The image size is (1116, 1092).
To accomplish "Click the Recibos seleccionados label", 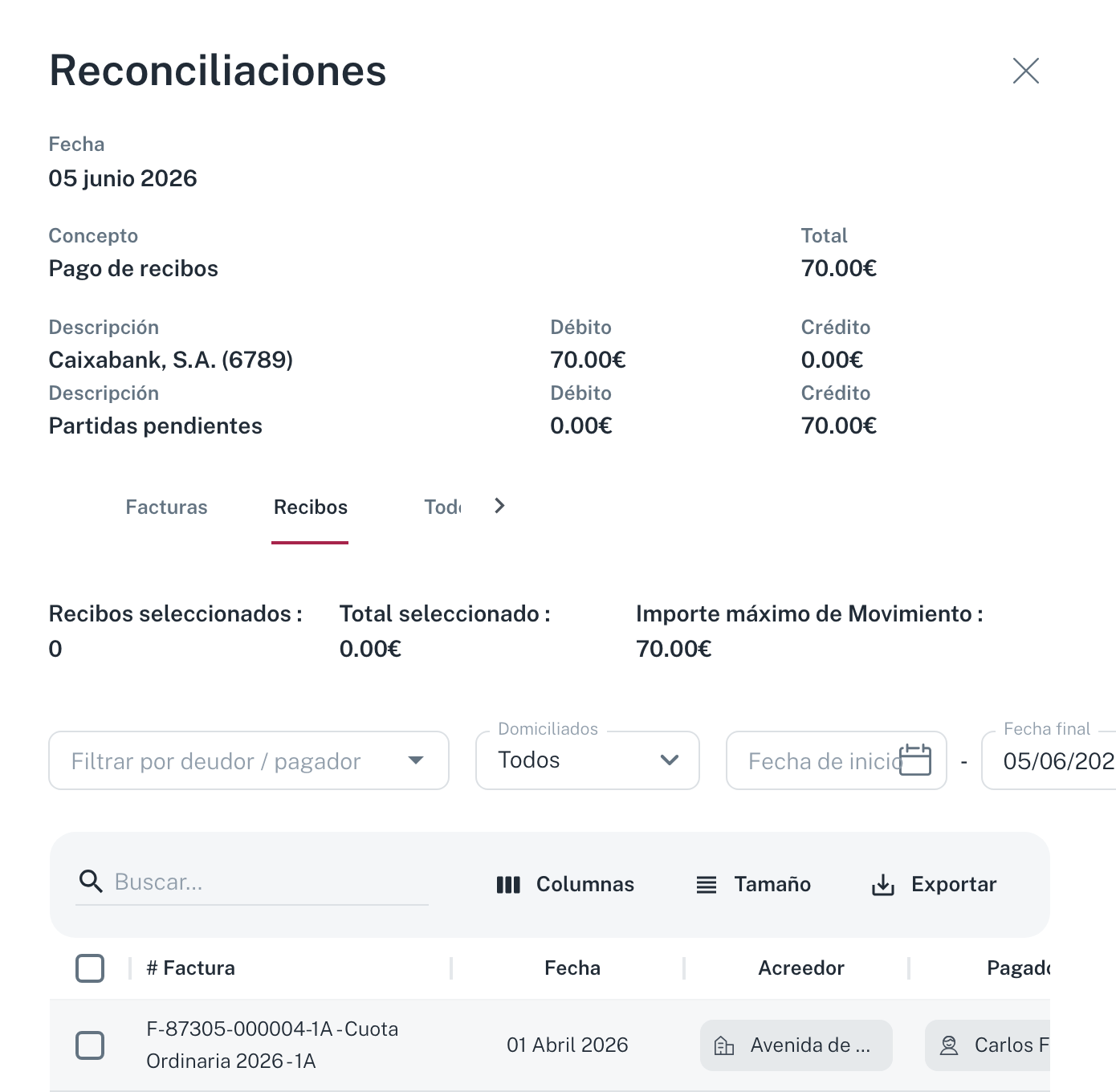I will [x=176, y=614].
